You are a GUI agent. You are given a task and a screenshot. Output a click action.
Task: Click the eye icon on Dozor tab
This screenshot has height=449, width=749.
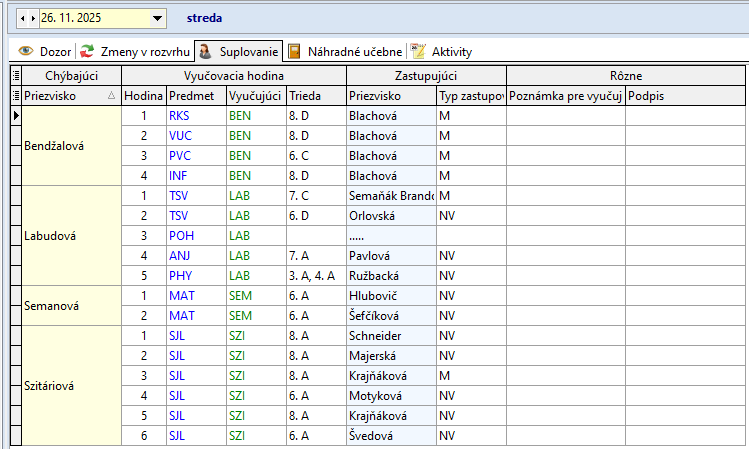click(26, 51)
